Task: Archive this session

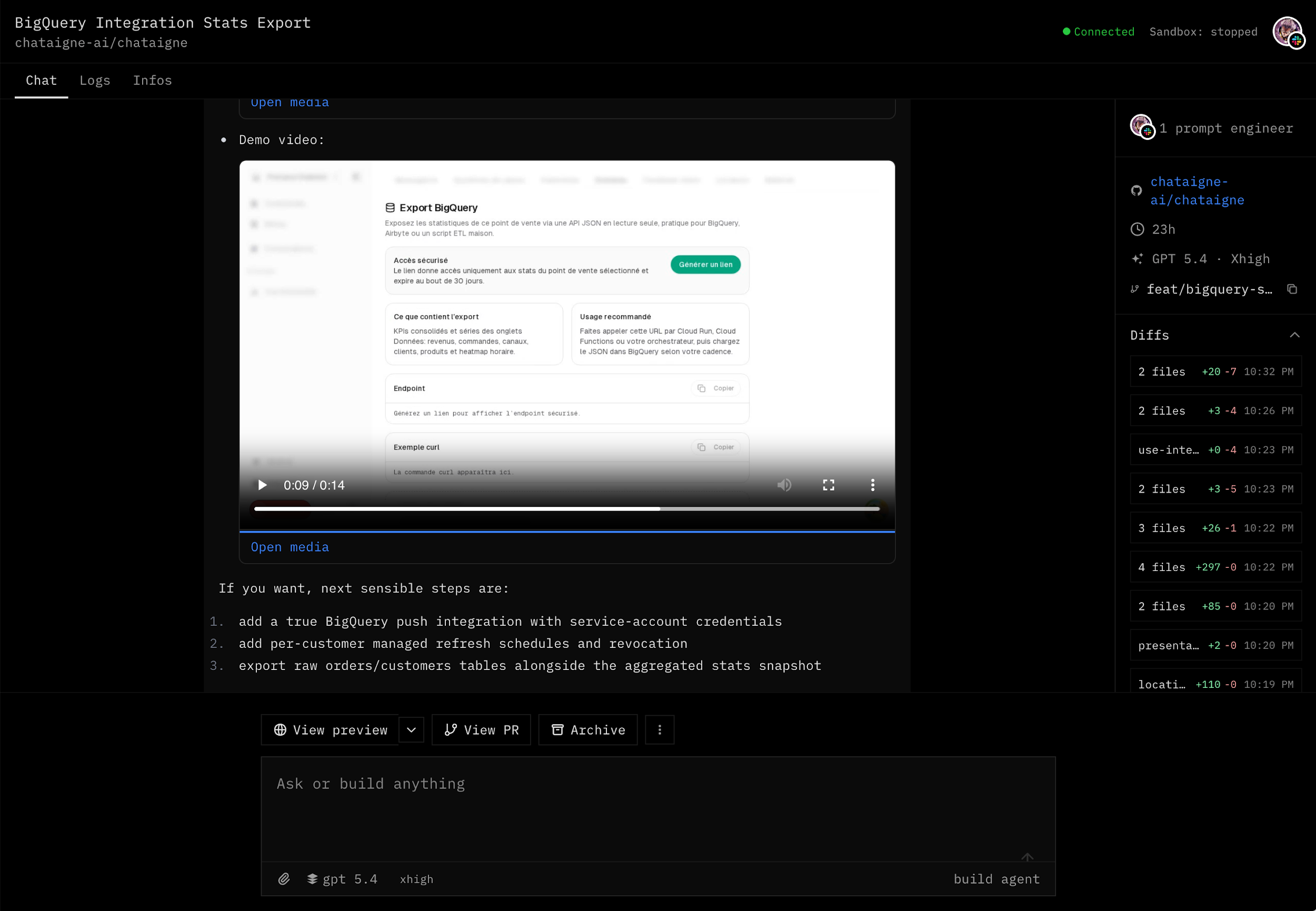Action: click(x=588, y=730)
